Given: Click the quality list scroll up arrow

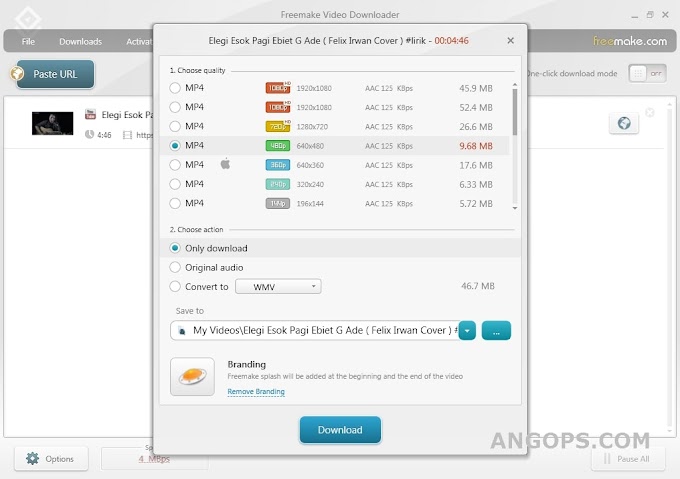Looking at the screenshot, I should [x=515, y=85].
